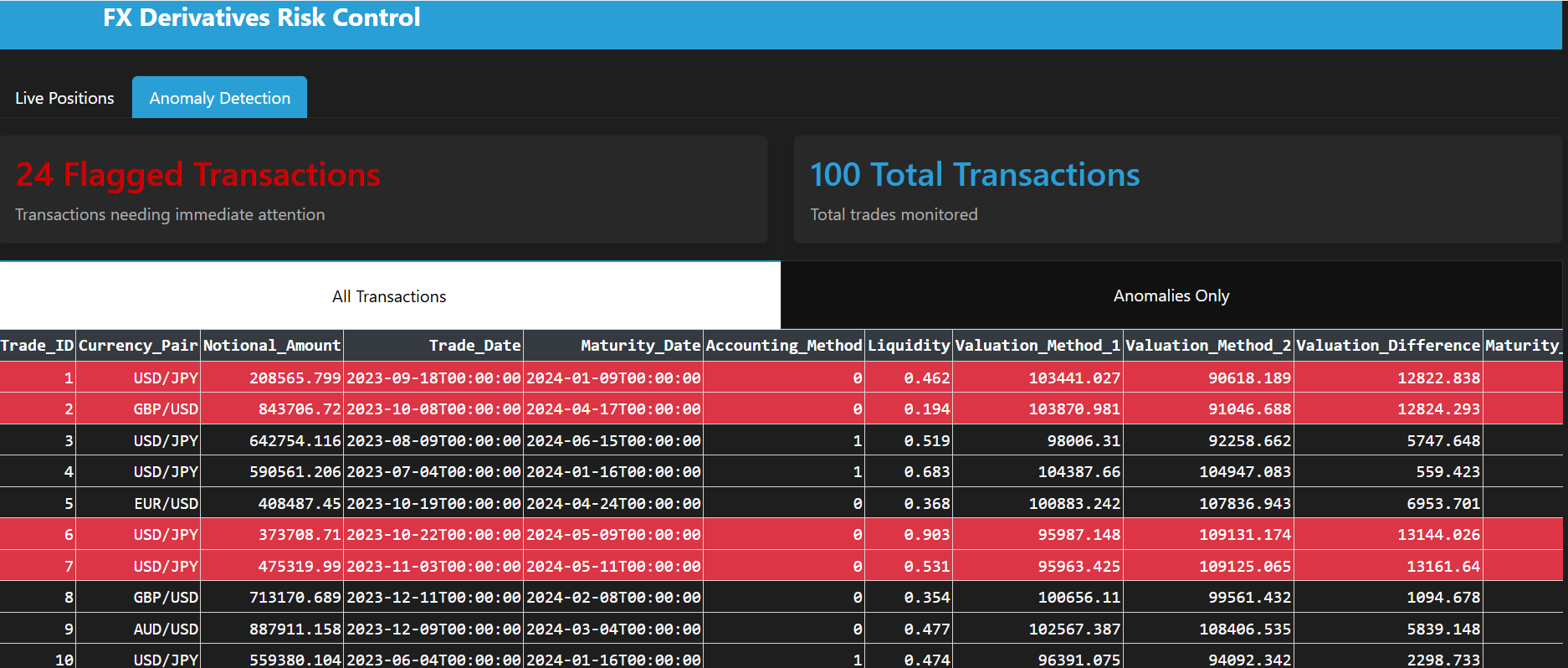The height and width of the screenshot is (668, 1568).
Task: Click valuation method 2 value 91046.688
Action: tap(1208, 409)
